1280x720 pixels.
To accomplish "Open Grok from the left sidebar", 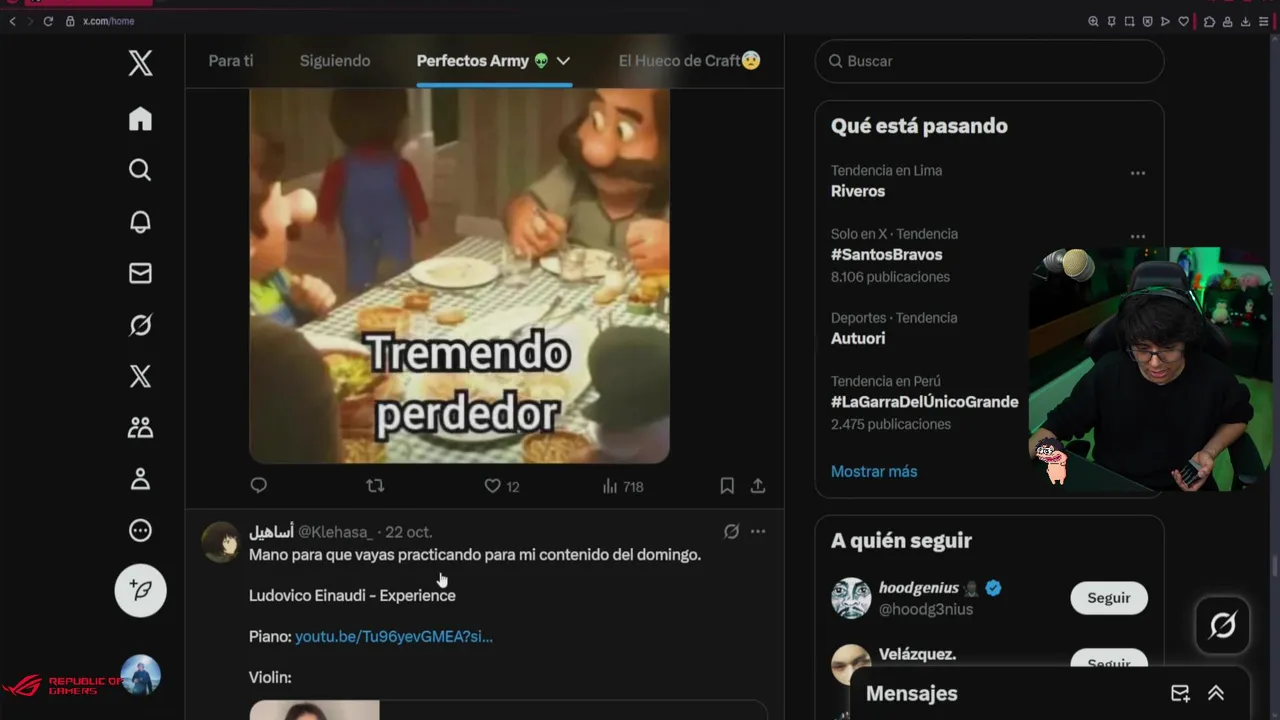I will point(140,325).
